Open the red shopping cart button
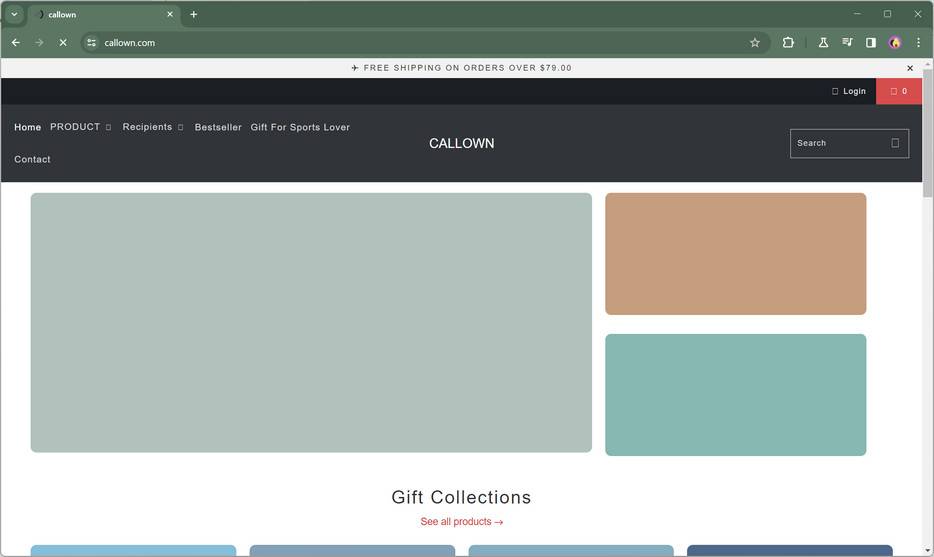The image size is (934, 557). pyautogui.click(x=899, y=91)
